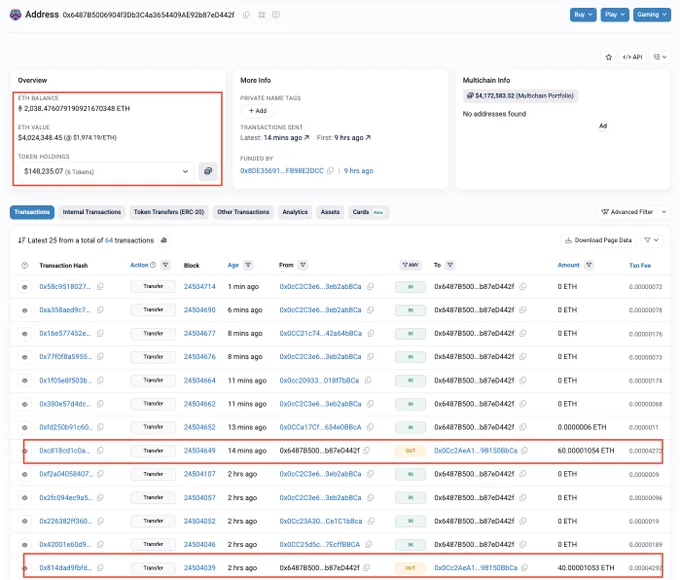680x580 pixels.
Task: Open the Buy dropdown
Action: [583, 15]
